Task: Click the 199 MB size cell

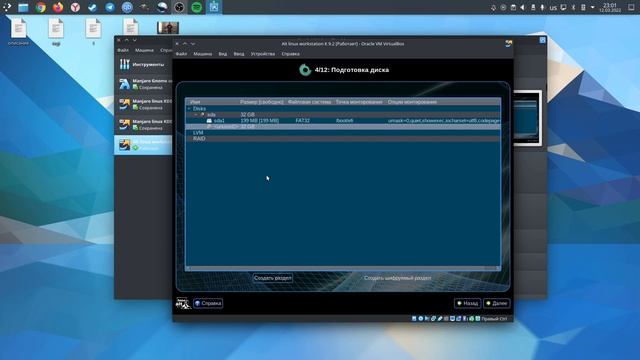Action: [260, 121]
